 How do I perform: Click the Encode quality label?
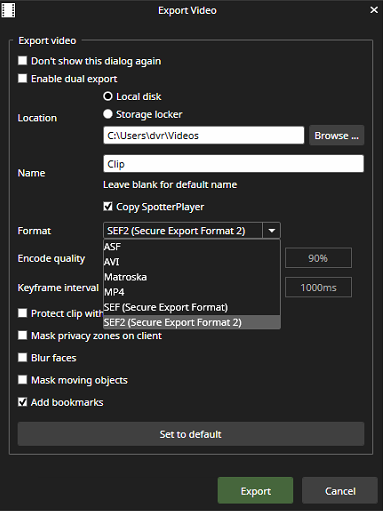(51, 259)
